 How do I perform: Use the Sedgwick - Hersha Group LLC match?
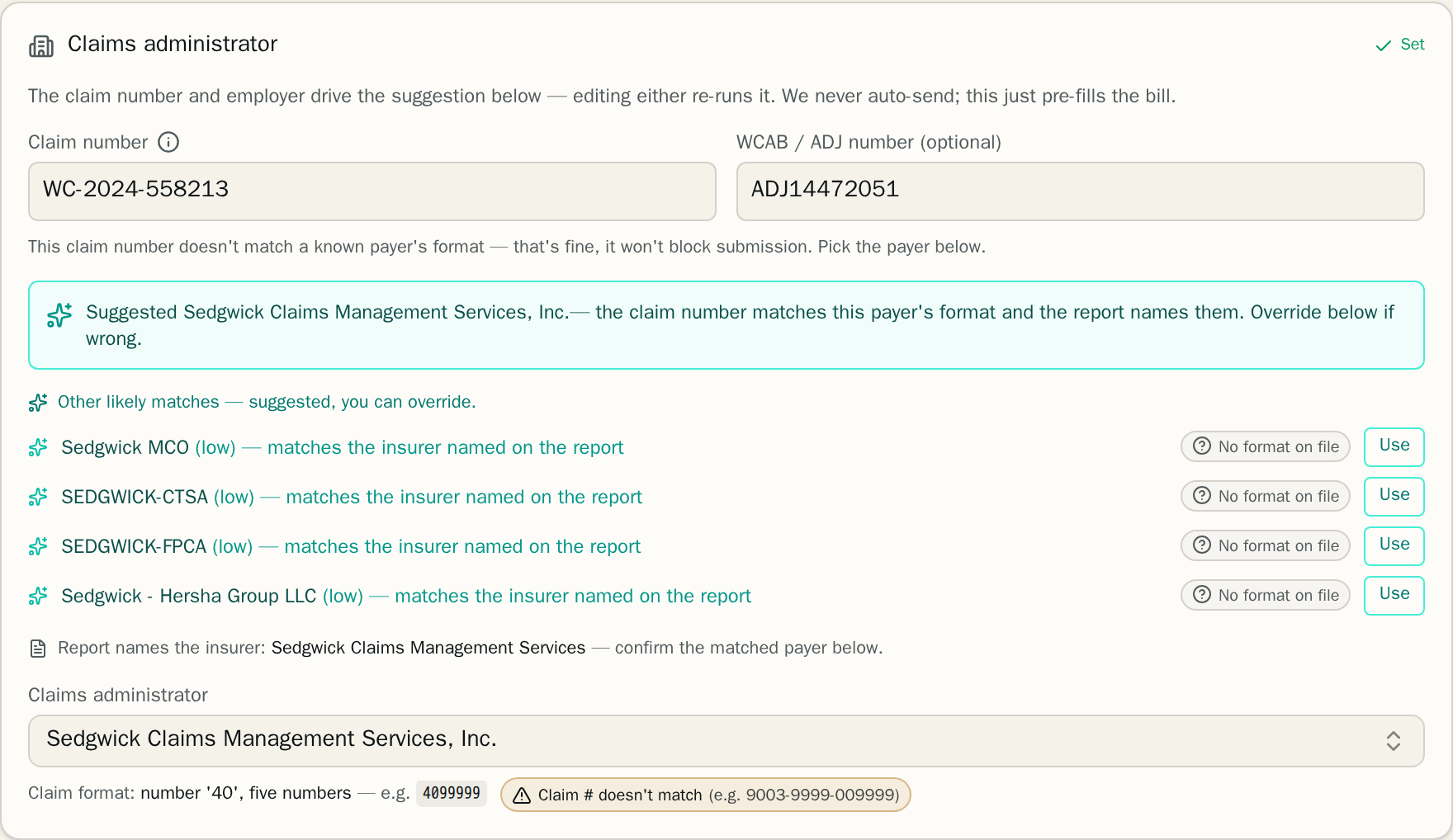tap(1394, 595)
